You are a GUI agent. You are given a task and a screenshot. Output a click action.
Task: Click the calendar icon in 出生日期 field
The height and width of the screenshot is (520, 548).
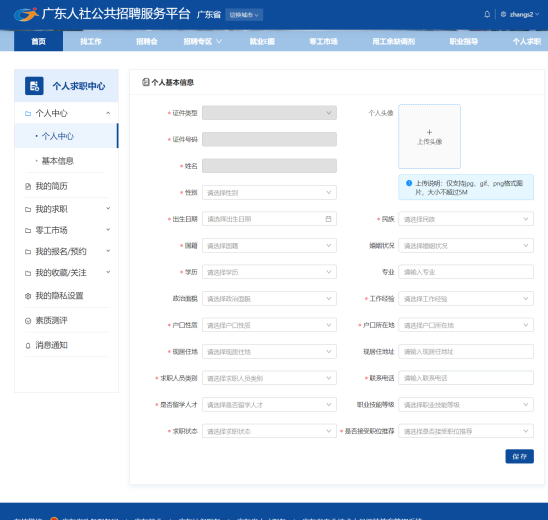coord(328,219)
